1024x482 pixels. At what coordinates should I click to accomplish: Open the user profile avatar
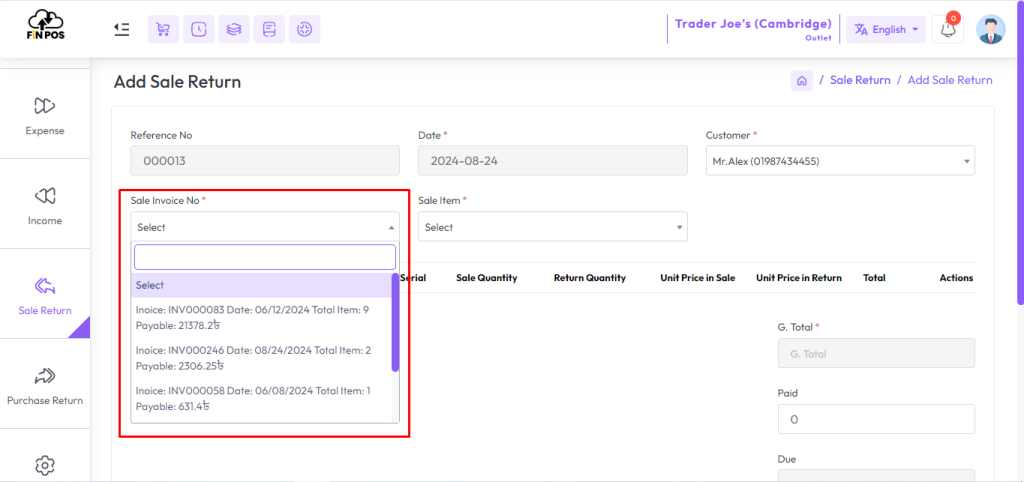[x=991, y=29]
